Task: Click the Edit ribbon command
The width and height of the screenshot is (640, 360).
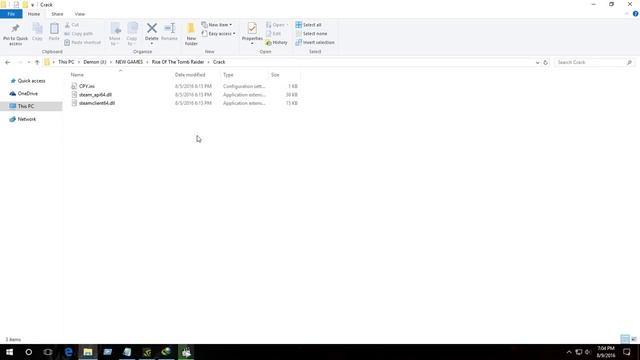Action: tap(273, 33)
